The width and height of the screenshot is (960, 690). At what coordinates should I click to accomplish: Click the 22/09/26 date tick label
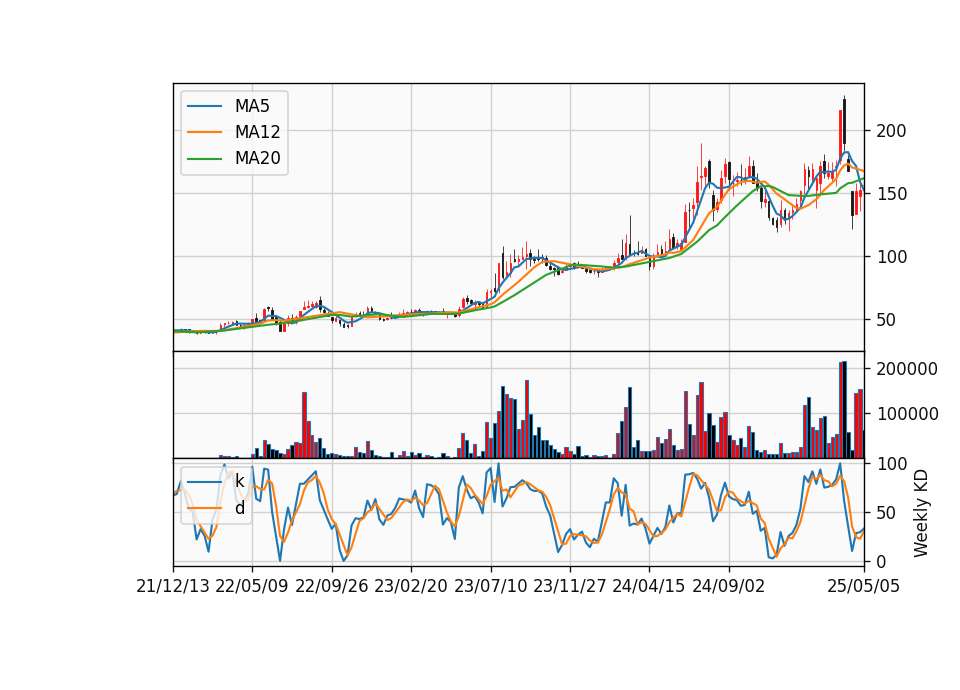(x=332, y=586)
